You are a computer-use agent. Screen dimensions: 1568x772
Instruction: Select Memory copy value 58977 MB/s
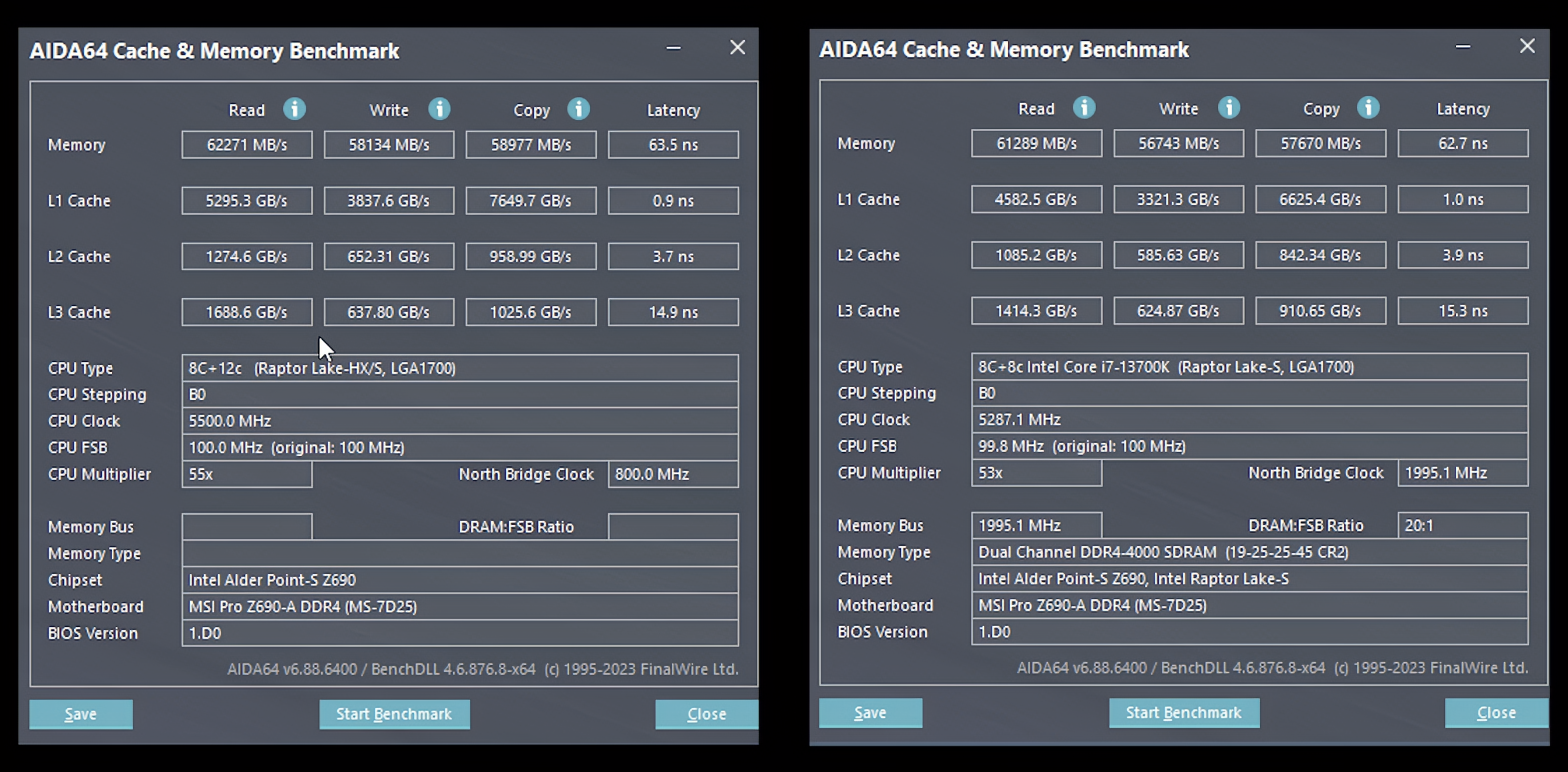[x=532, y=145]
